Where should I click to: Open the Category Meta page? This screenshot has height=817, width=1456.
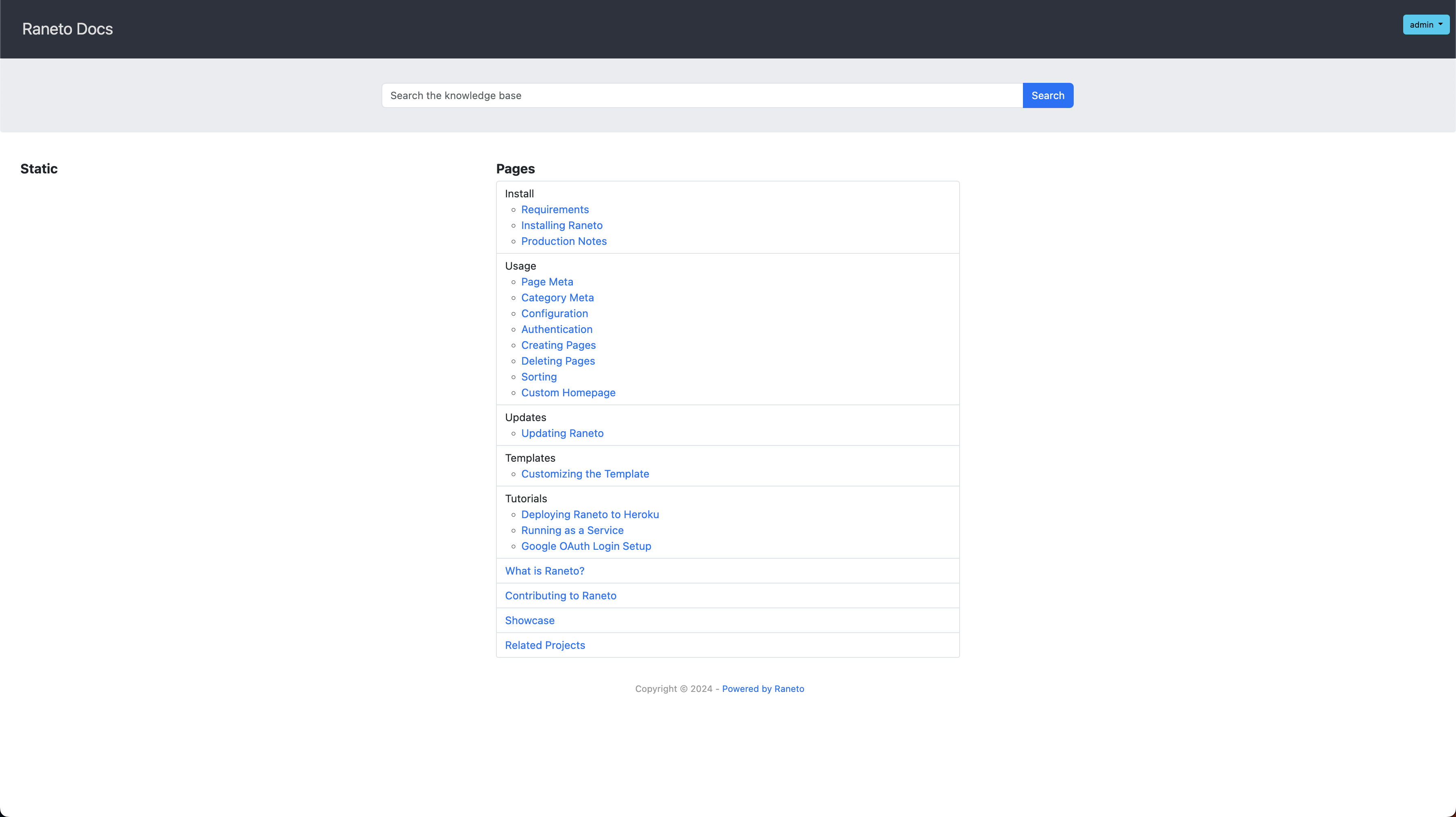[x=557, y=297]
